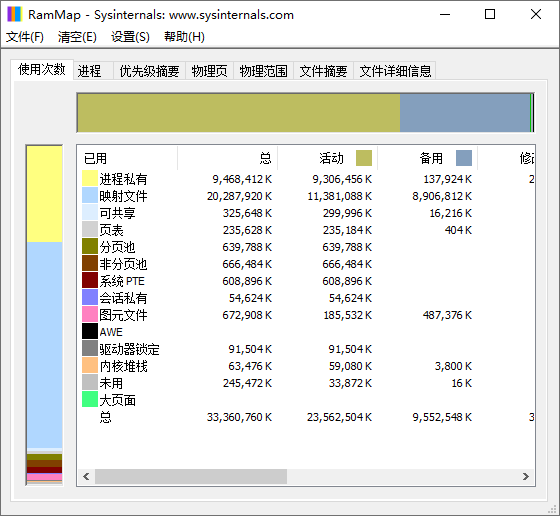Switch to the 进程 tab

[93, 71]
